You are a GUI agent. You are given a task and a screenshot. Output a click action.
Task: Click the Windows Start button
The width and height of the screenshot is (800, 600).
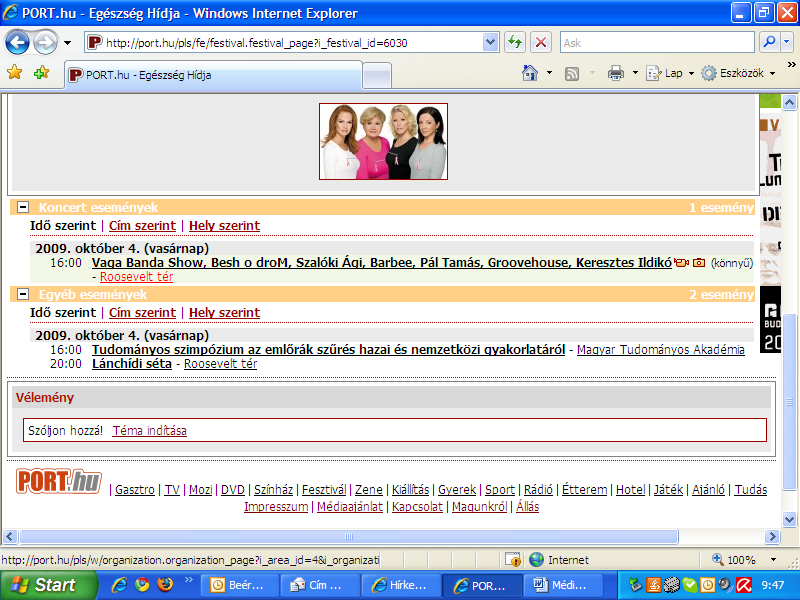pyautogui.click(x=48, y=585)
